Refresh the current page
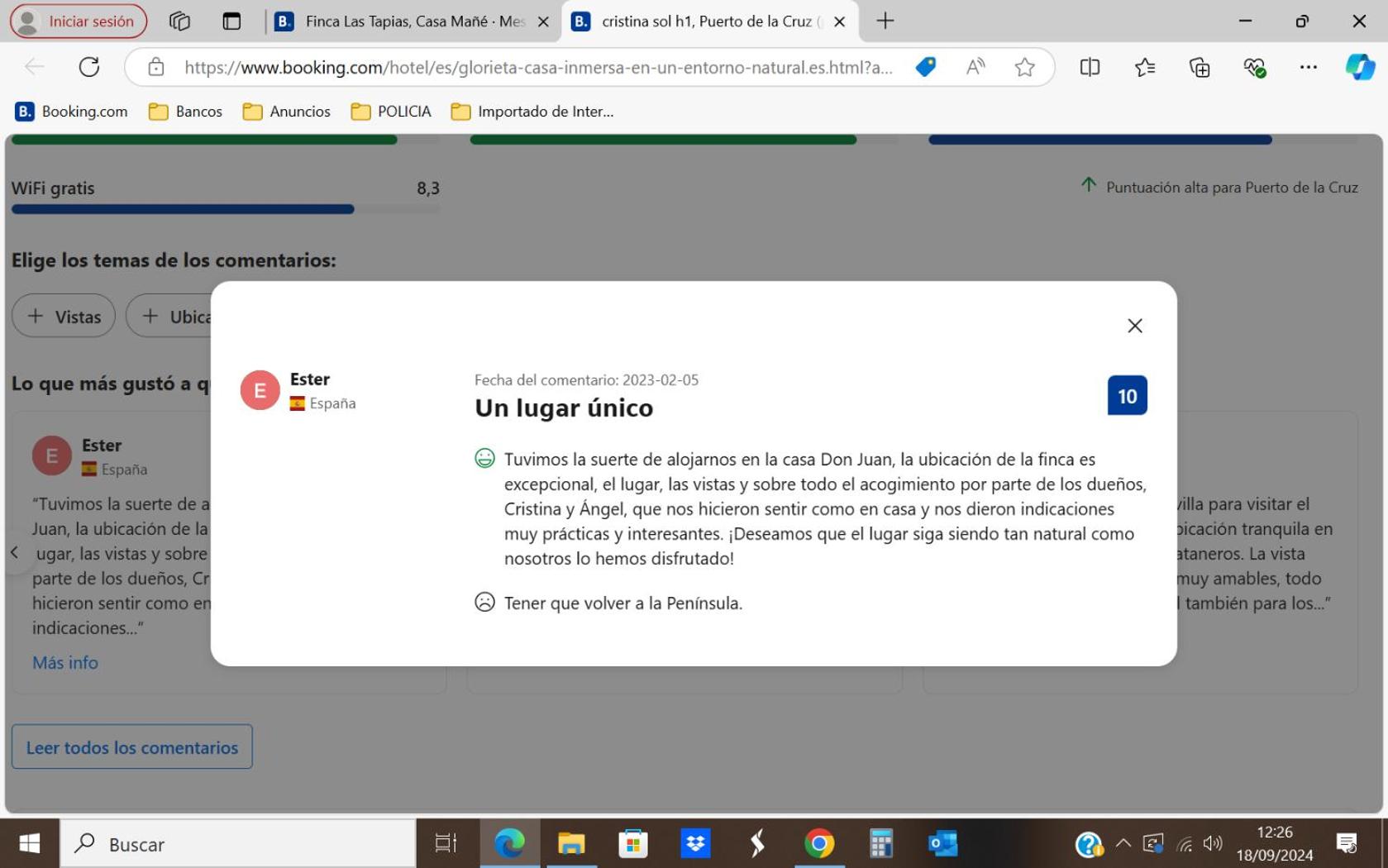The height and width of the screenshot is (868, 1388). pos(89,67)
